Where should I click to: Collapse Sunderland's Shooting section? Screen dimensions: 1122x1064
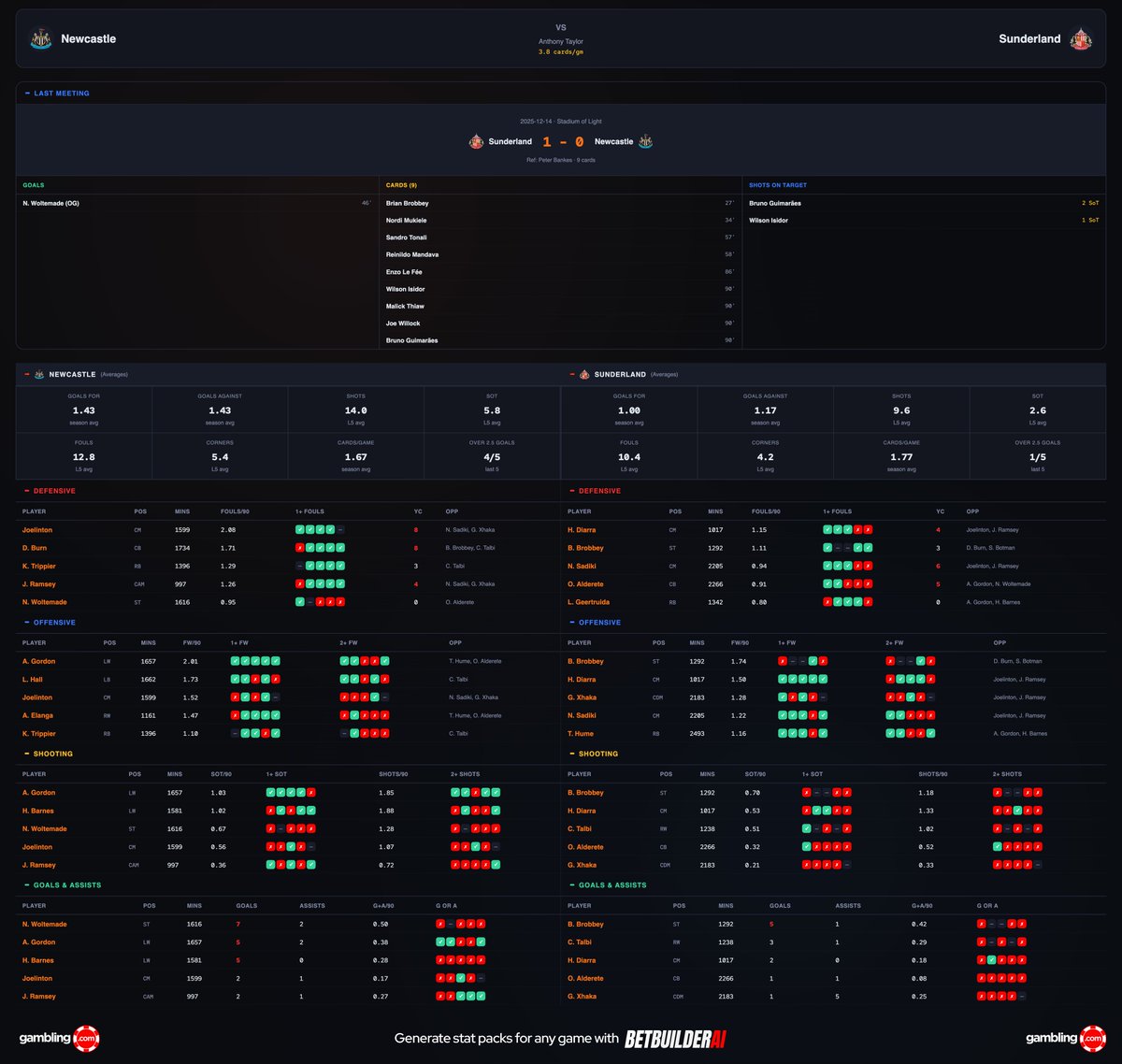point(571,754)
